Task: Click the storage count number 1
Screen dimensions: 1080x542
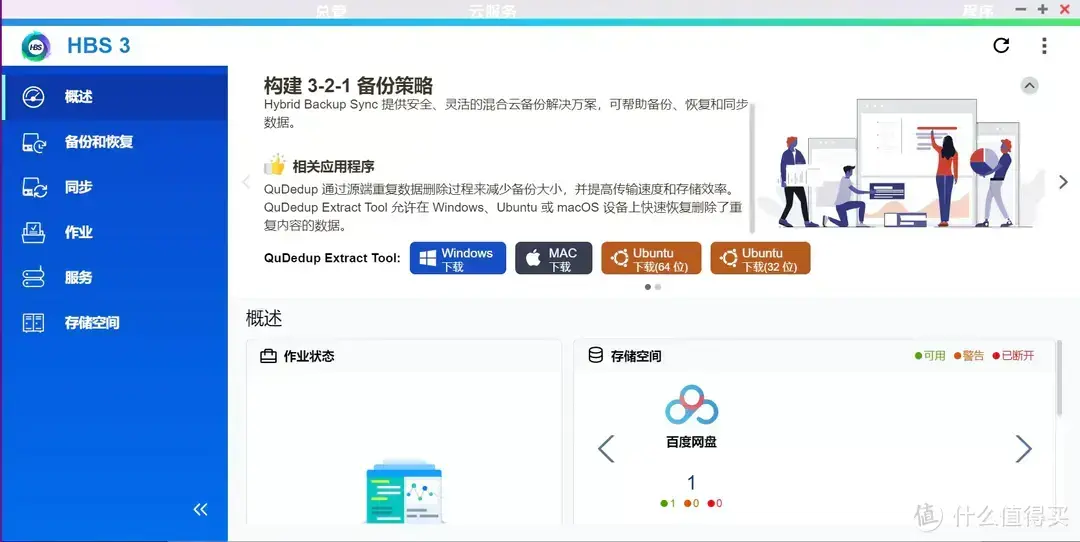Action: (692, 483)
